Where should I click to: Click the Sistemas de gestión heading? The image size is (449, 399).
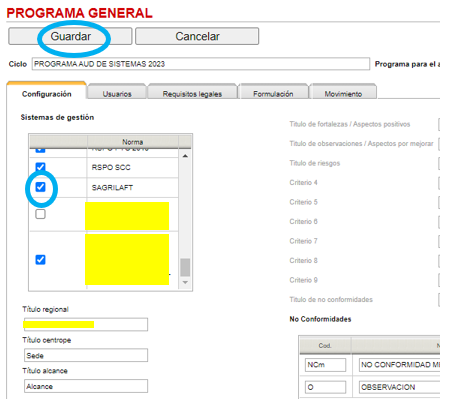click(x=57, y=117)
